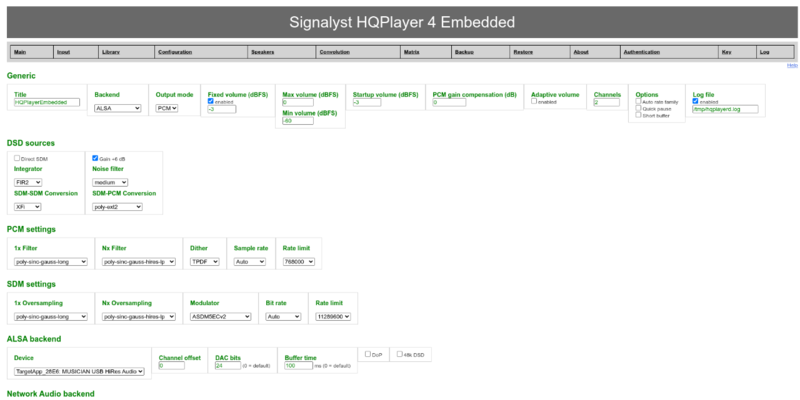Enable the Adaptive volume checkbox
Viewport: 800px width, 400px height.
coord(534,101)
